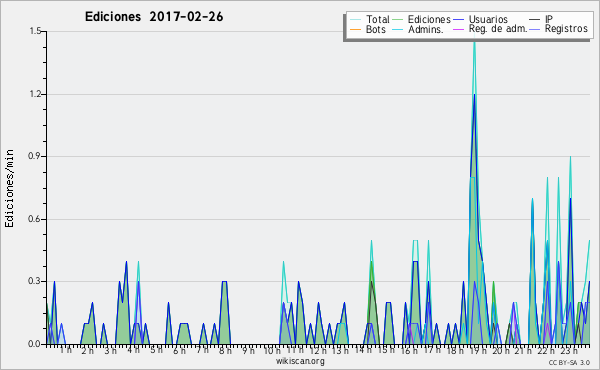Screen dimensions: 600x370
Task: Click the '15 h' x-axis label
Action: (386, 350)
